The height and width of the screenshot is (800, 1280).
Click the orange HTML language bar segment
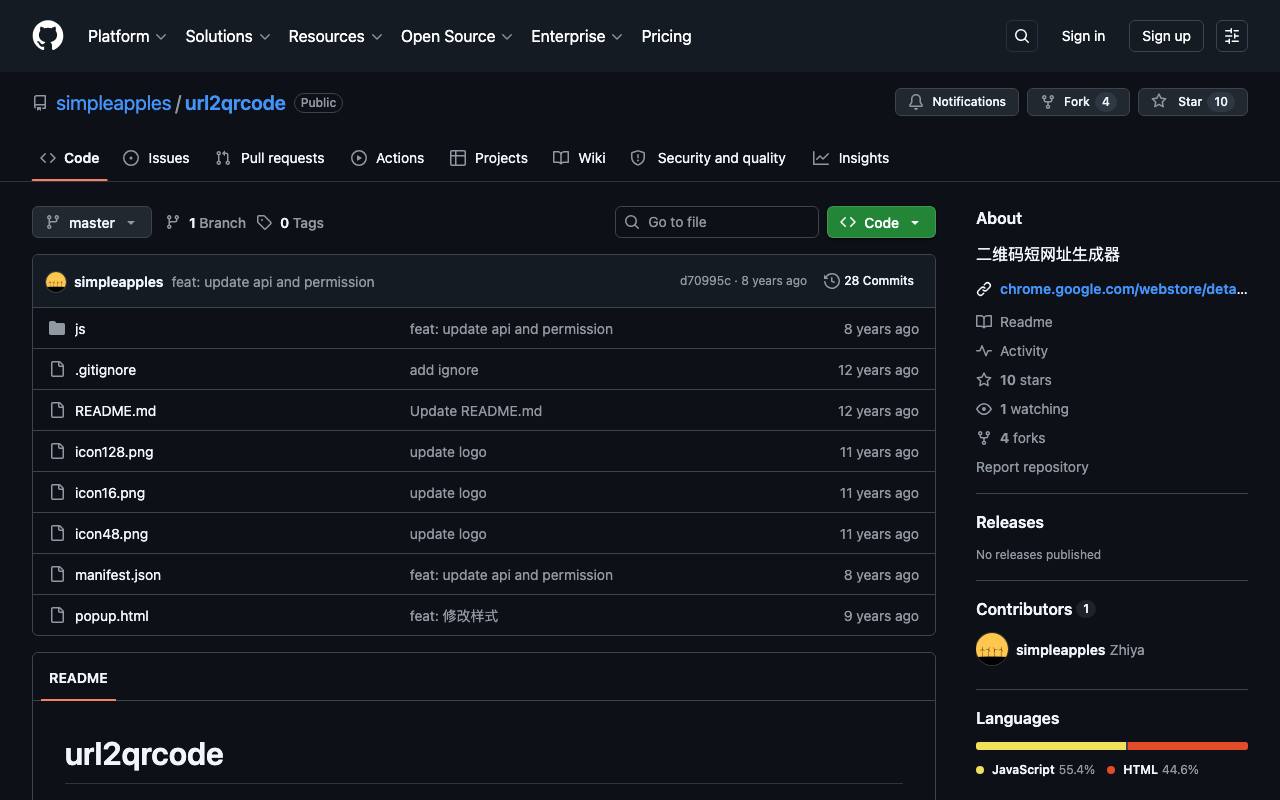click(1188, 746)
